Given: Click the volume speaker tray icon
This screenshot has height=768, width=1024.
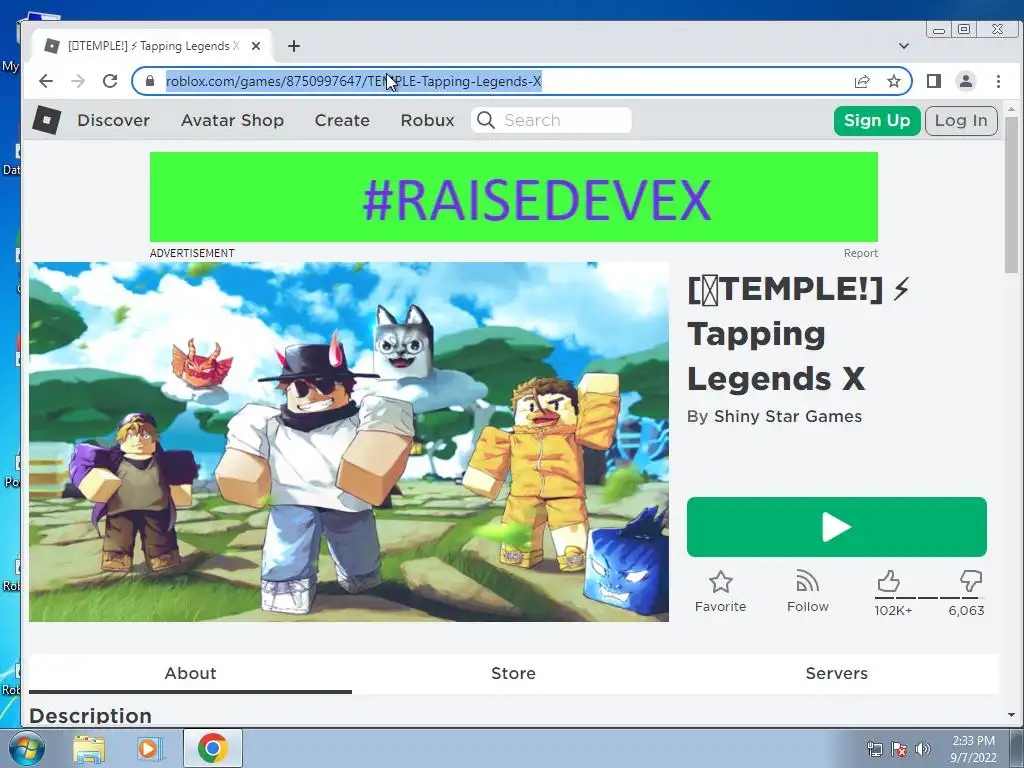Looking at the screenshot, I should 922,749.
